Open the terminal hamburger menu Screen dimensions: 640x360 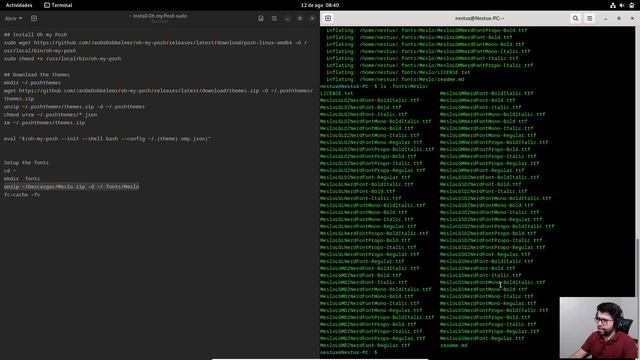click(589, 18)
